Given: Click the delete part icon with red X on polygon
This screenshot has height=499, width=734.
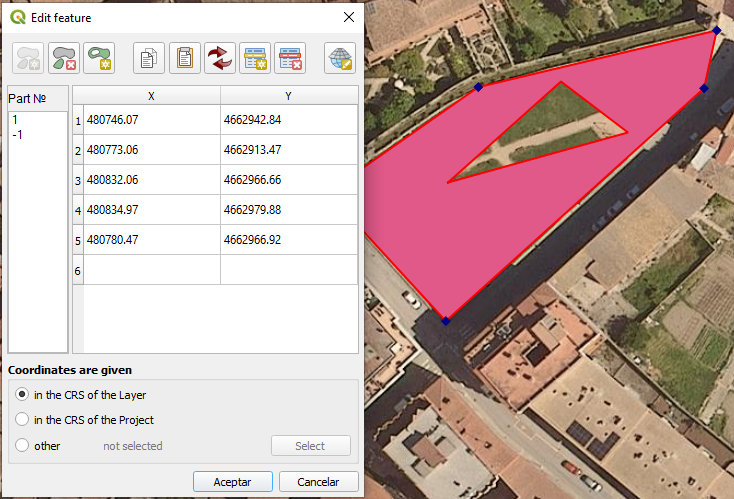Looking at the screenshot, I should tap(65, 58).
